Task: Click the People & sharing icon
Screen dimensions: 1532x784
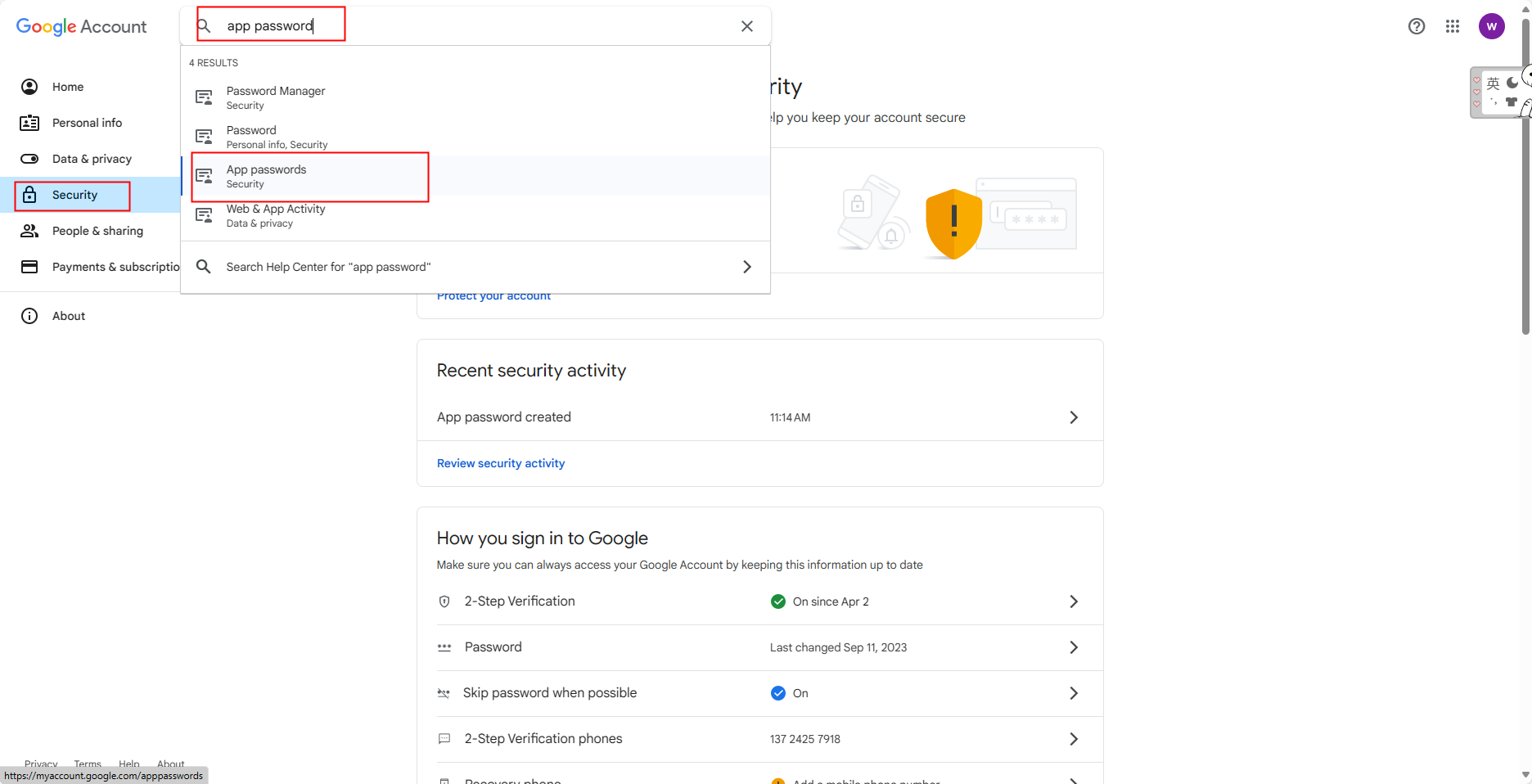Action: pyautogui.click(x=29, y=231)
